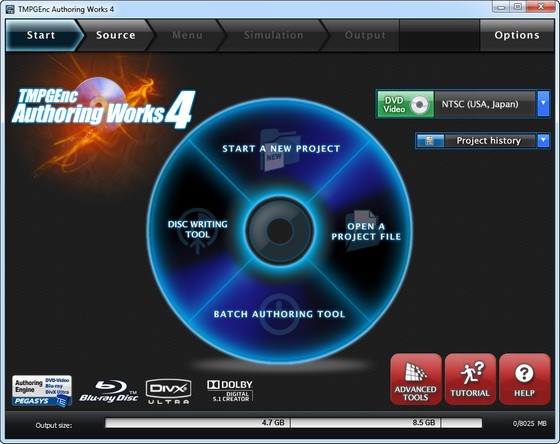560x444 pixels.
Task: Click the Pegasys Authoring Engine logo
Action: (x=42, y=391)
